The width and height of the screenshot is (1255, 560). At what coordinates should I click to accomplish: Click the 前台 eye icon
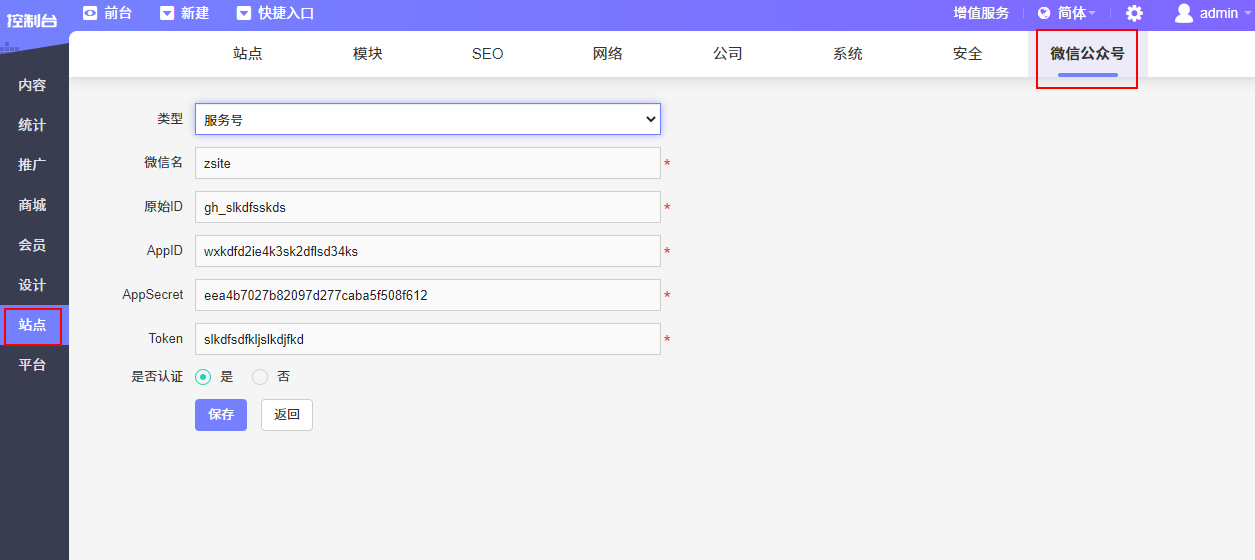[90, 13]
